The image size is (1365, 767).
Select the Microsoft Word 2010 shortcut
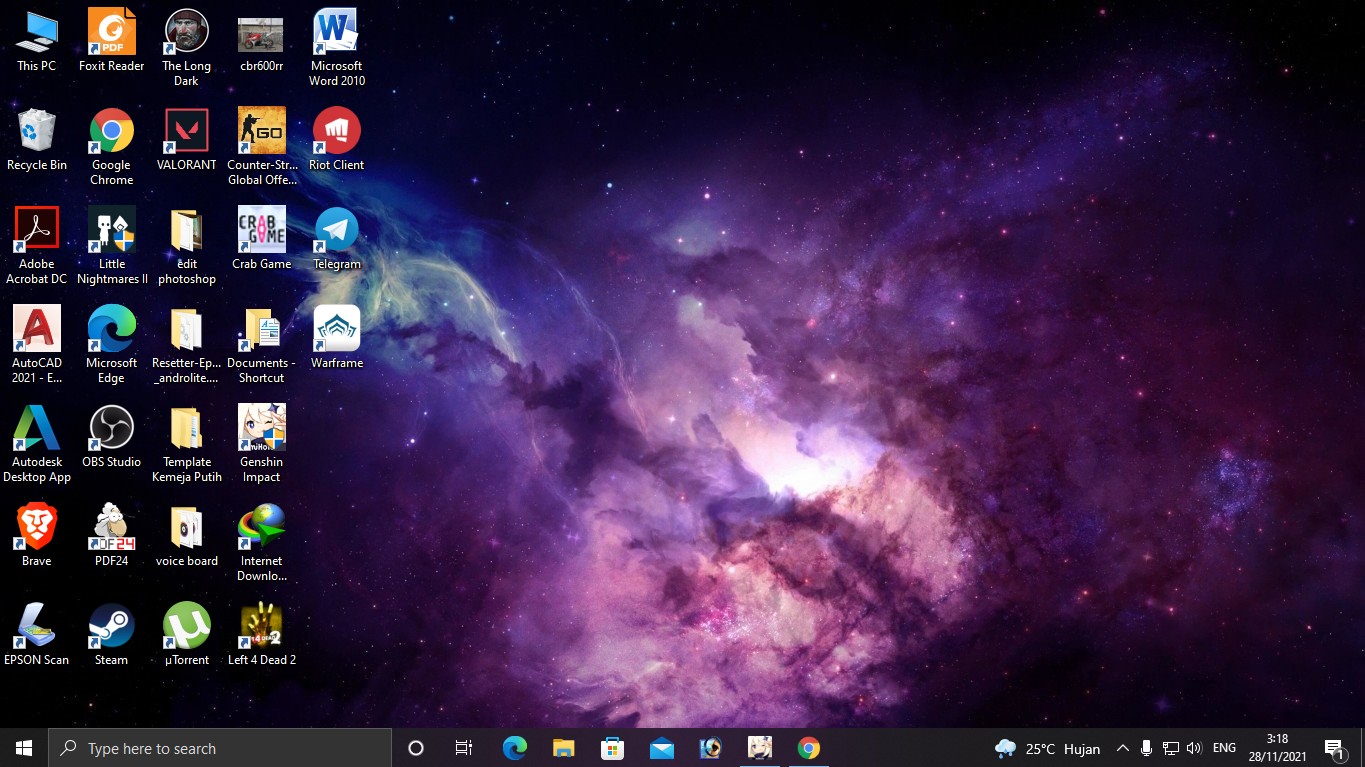coord(337,47)
